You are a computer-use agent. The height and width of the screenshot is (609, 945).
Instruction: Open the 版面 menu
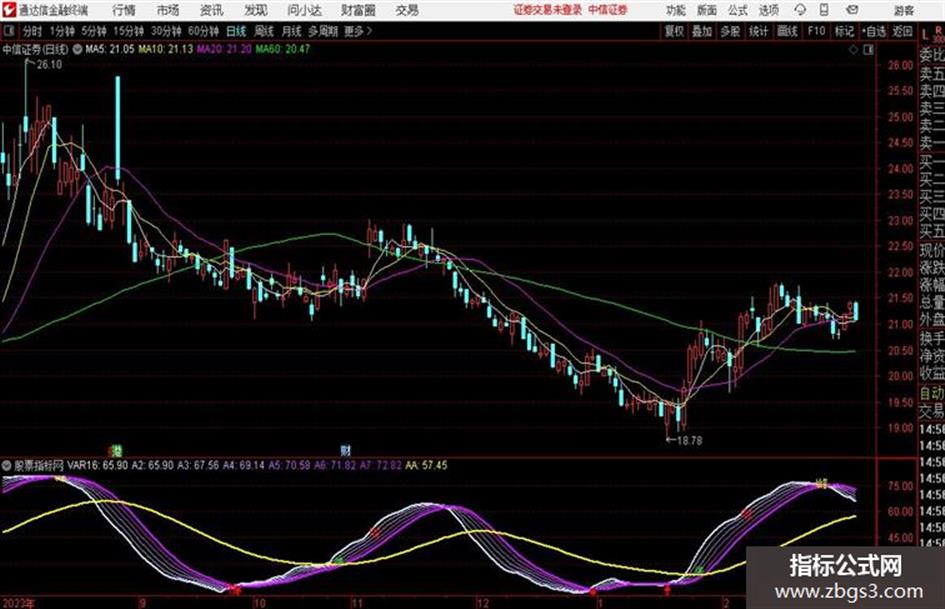(707, 10)
